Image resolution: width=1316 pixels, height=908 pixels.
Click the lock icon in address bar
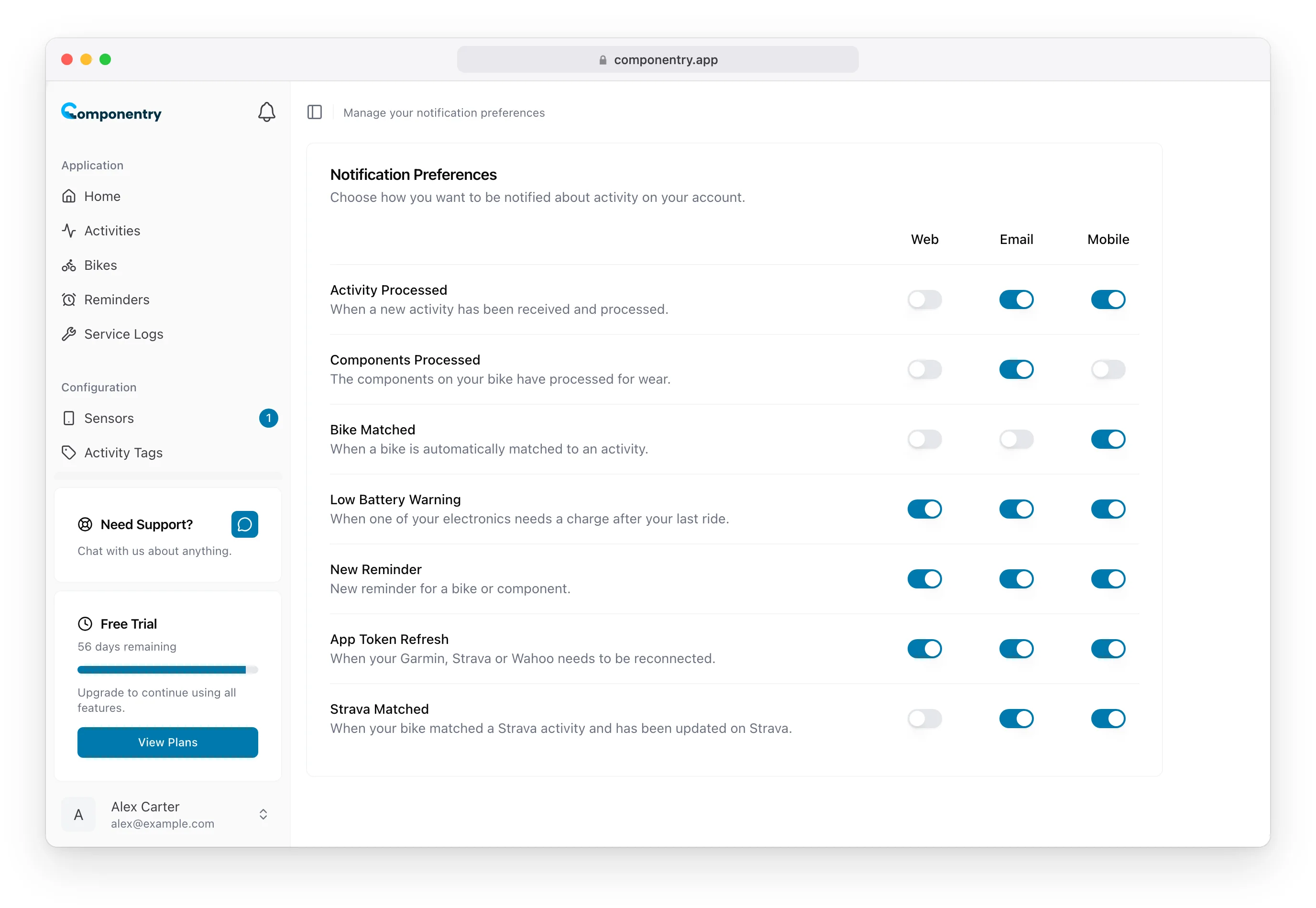coord(603,60)
